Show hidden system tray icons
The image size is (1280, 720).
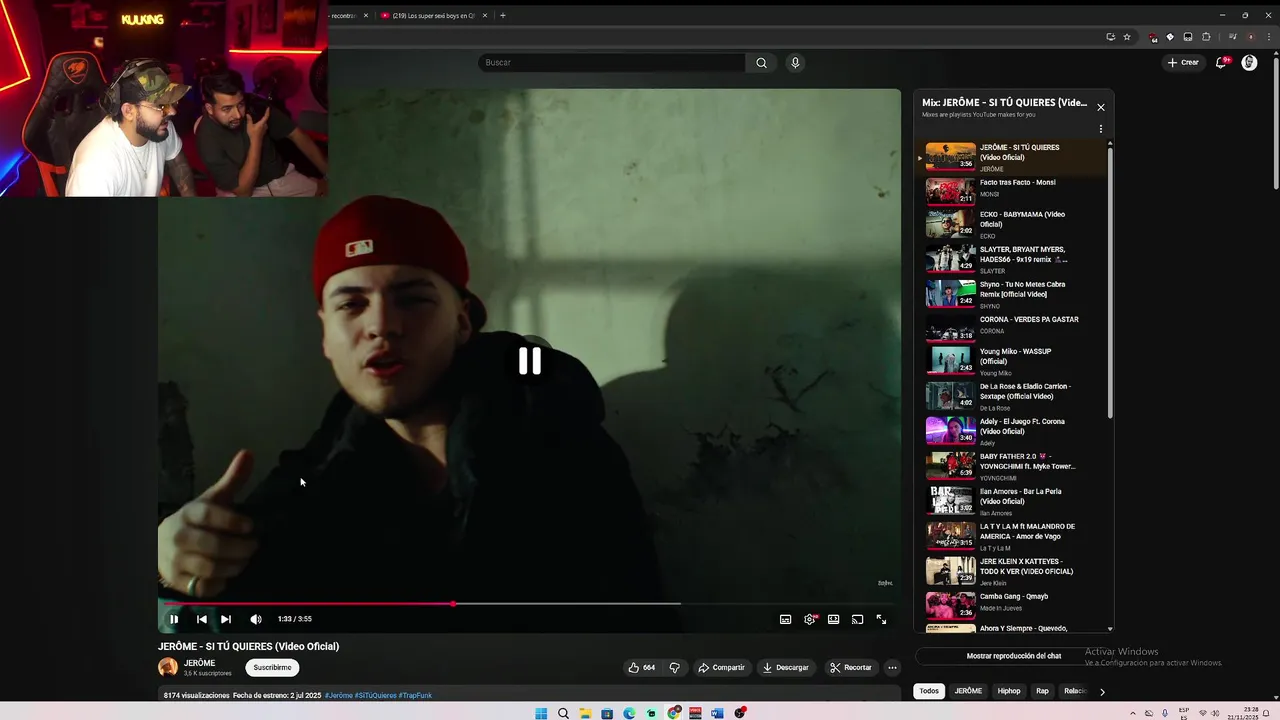coord(1133,713)
